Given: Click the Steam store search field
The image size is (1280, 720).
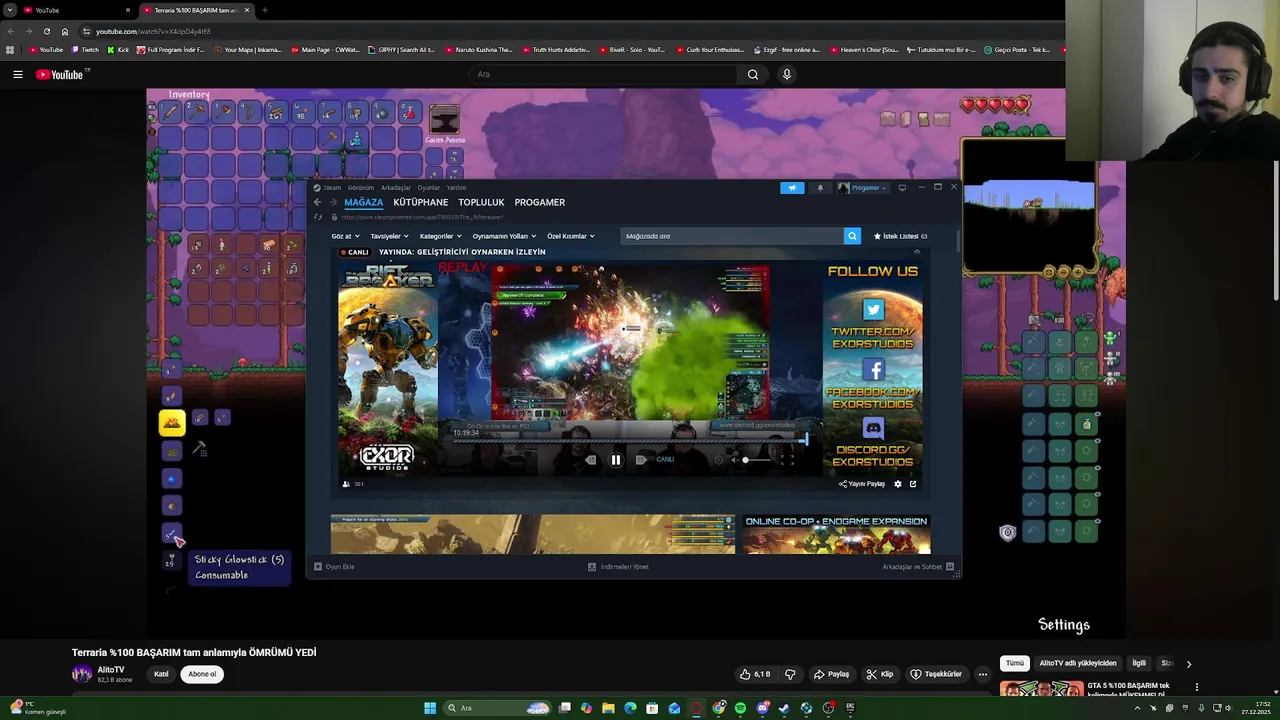Looking at the screenshot, I should coord(732,236).
